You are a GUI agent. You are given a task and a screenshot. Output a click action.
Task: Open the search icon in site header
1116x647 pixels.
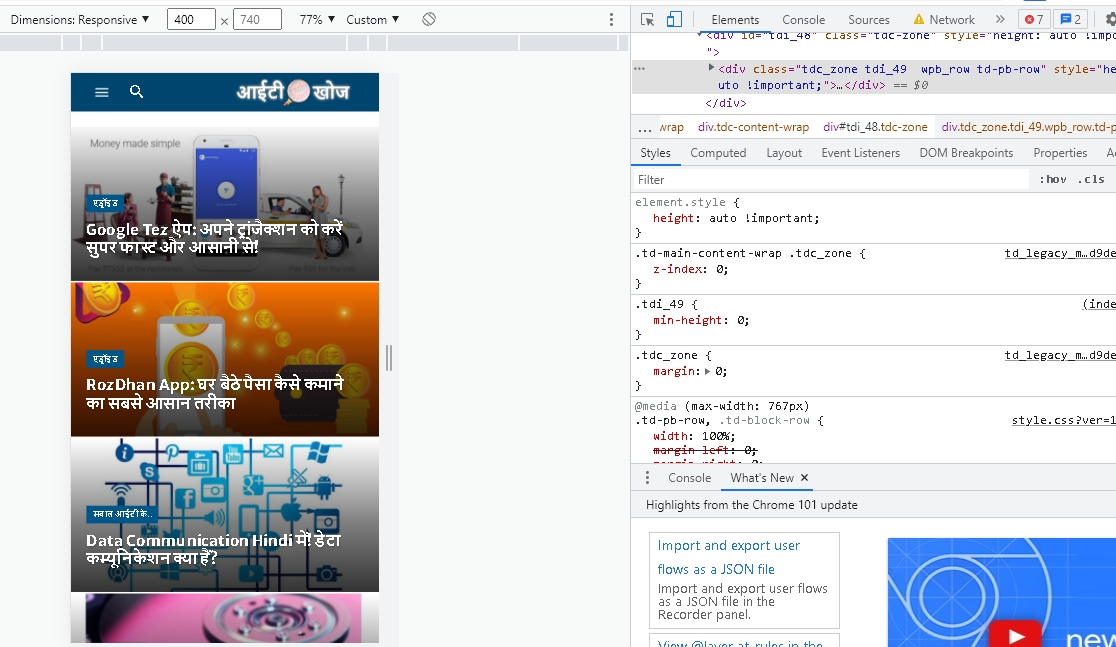(x=137, y=91)
